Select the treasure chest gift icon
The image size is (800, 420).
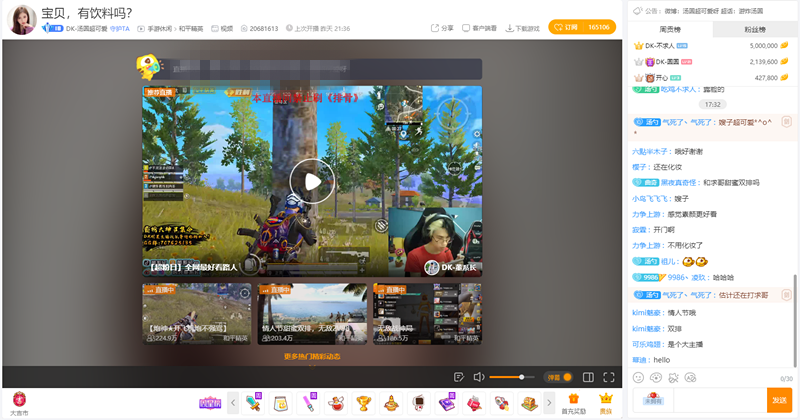click(x=530, y=403)
